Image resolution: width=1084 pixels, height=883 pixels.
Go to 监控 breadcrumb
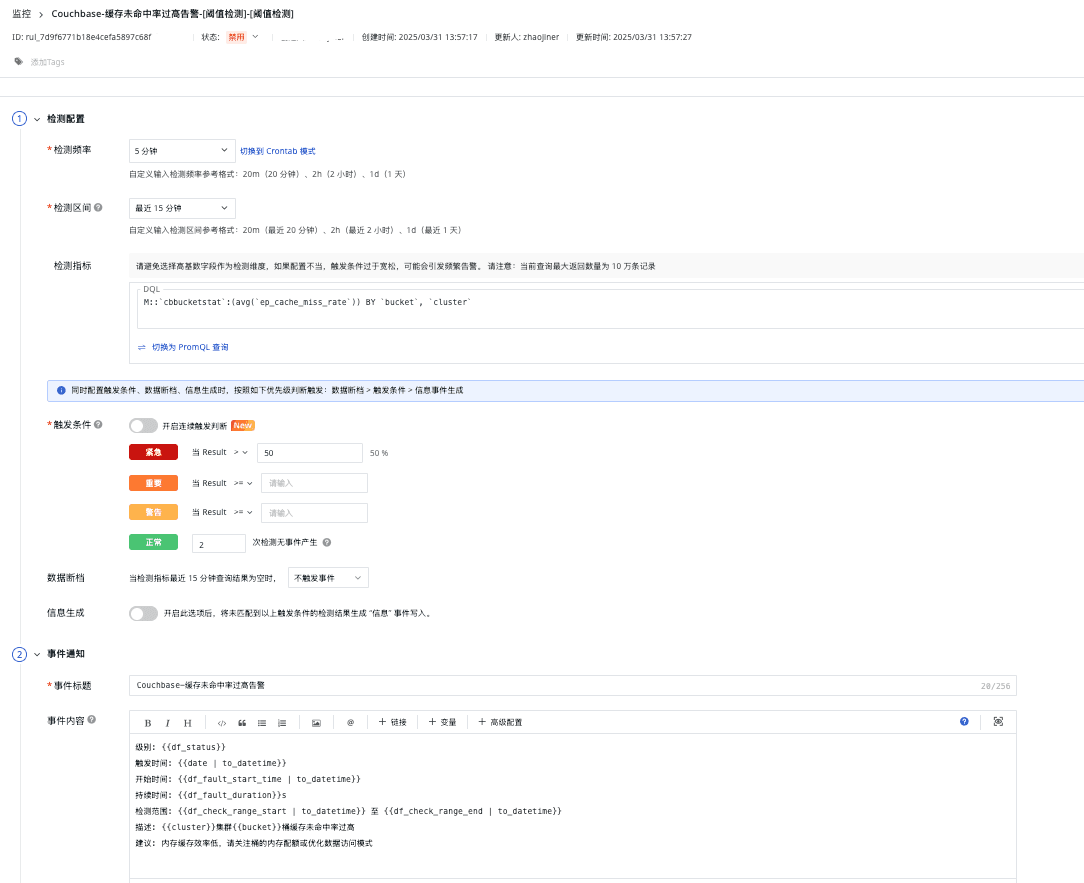tap(21, 14)
